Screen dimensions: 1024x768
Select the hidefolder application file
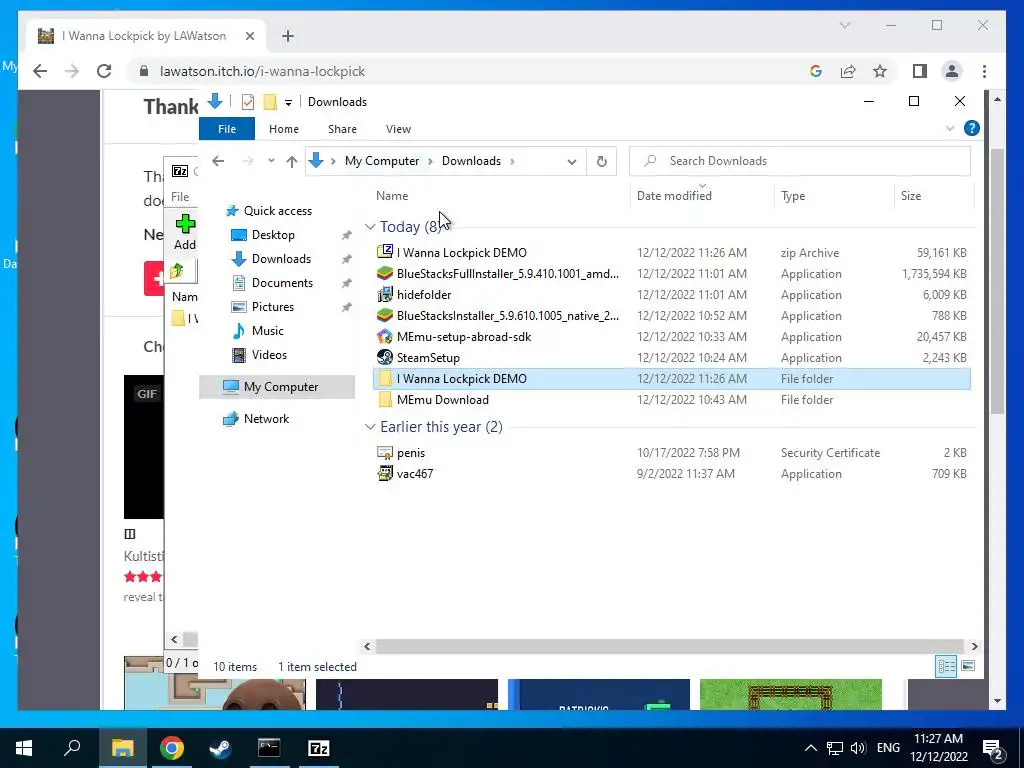(671, 295)
